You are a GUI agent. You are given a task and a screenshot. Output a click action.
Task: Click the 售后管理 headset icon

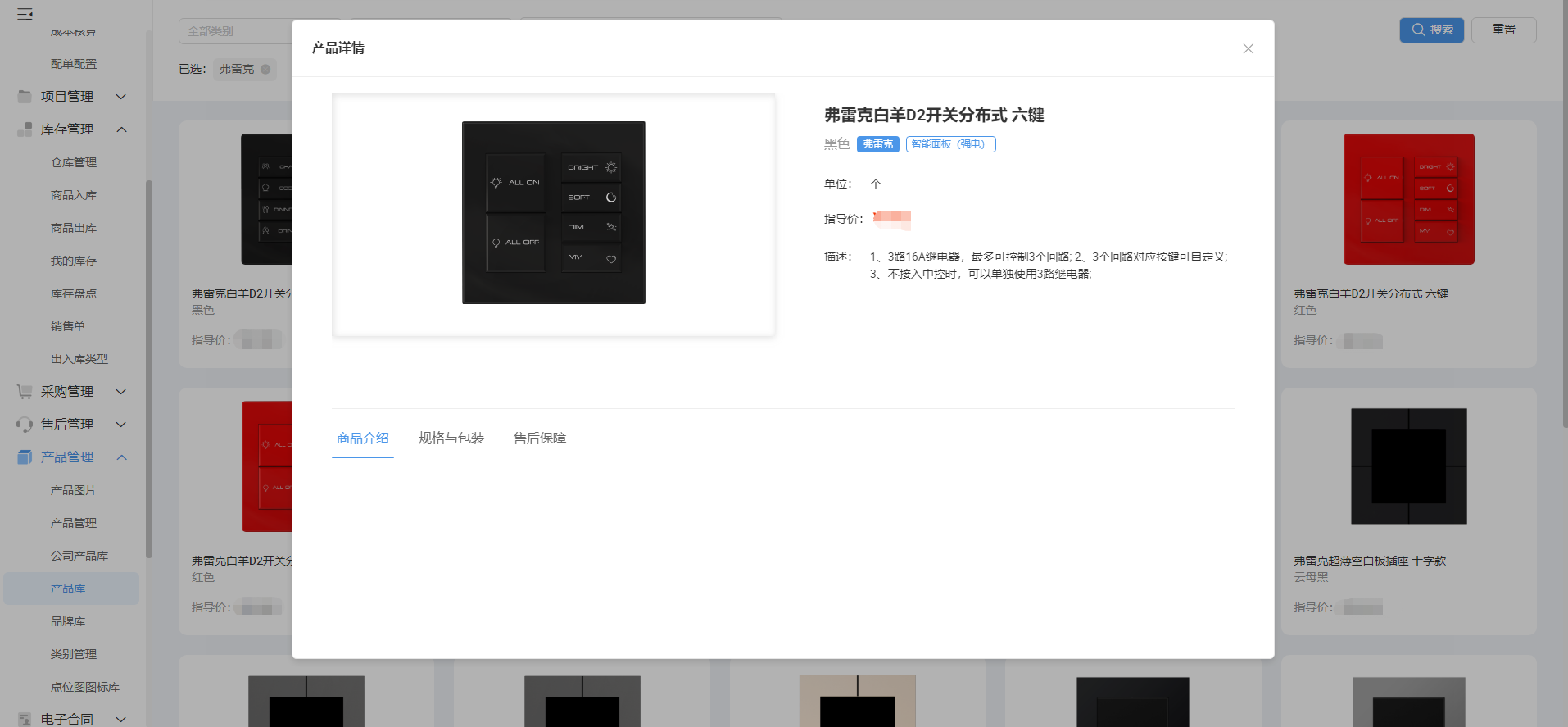tap(25, 425)
